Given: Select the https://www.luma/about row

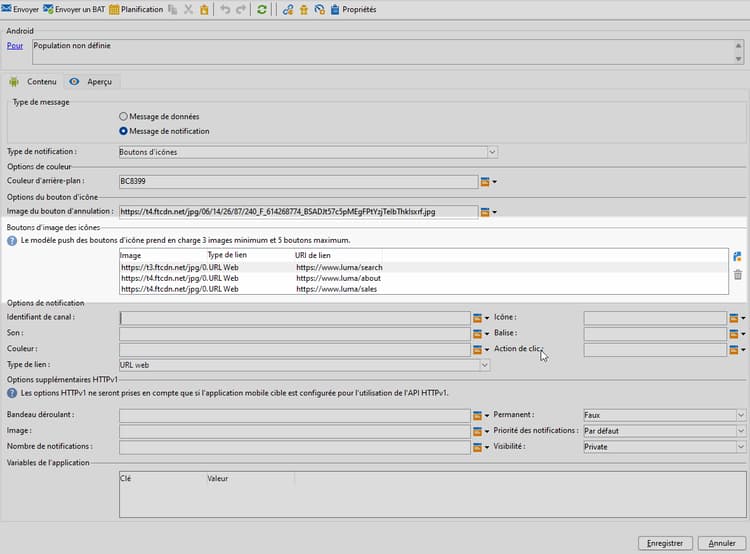Looking at the screenshot, I should pyautogui.click(x=423, y=278).
